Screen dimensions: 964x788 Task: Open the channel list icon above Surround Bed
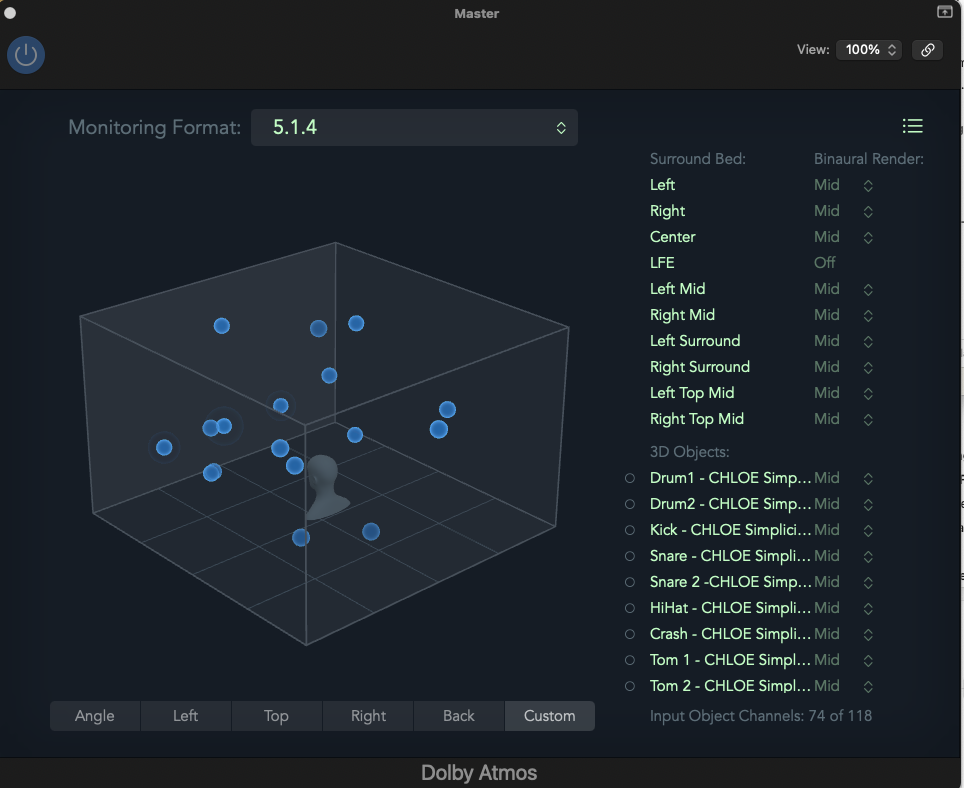point(912,126)
